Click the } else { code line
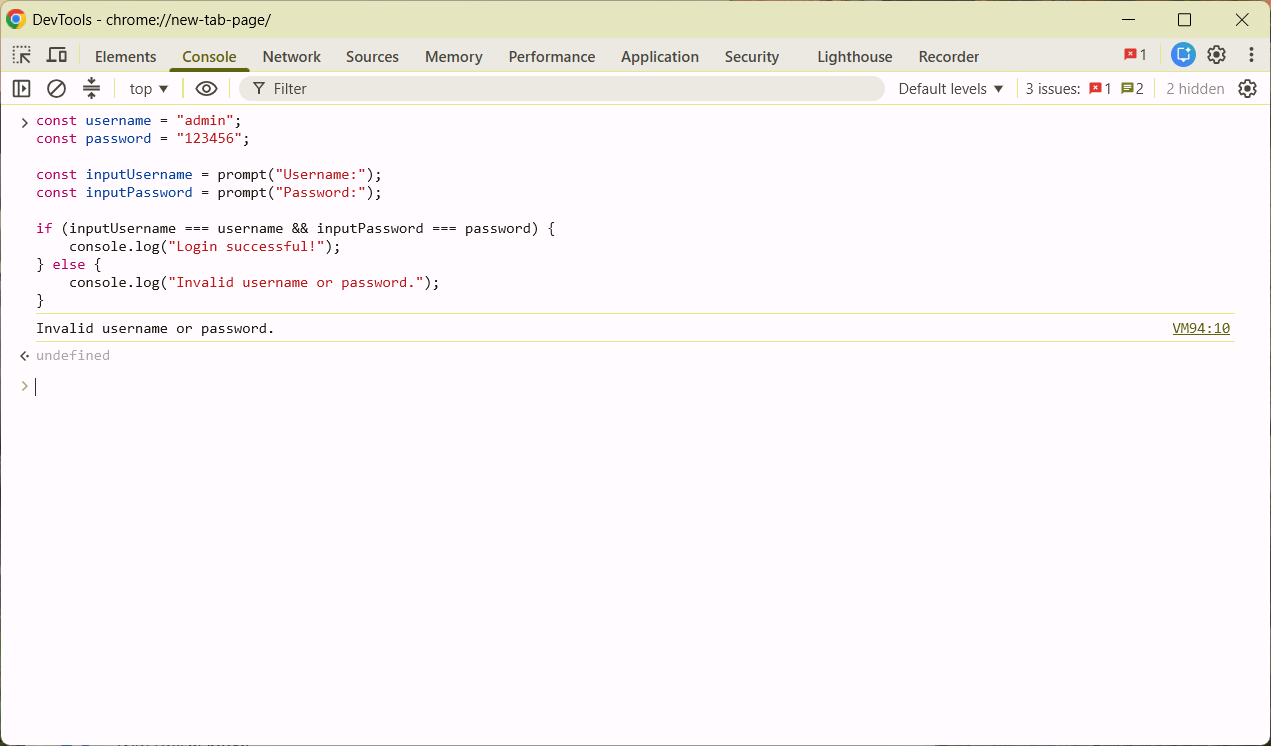The image size is (1271, 746). 69,264
